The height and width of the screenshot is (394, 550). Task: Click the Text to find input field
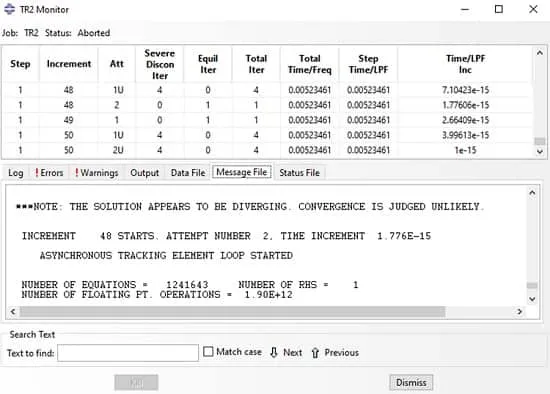click(x=128, y=353)
